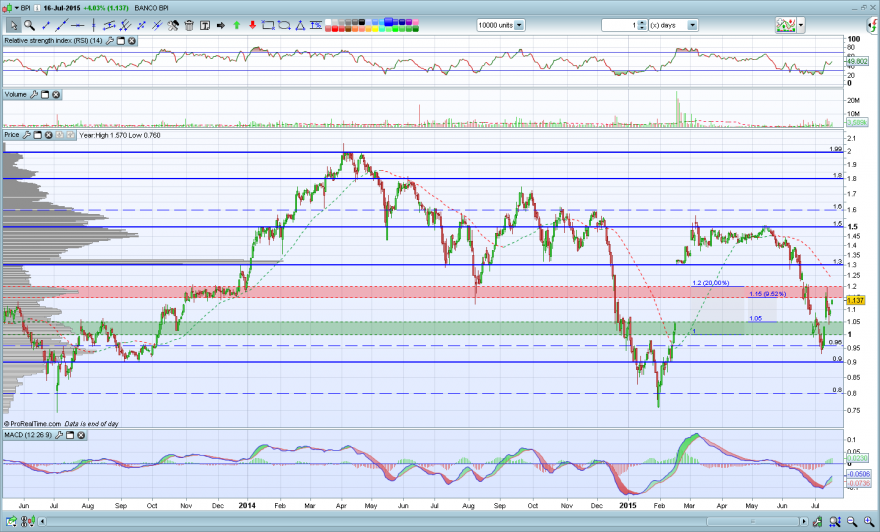This screenshot has height=532, width=880.
Task: Click the trash can delete objects icon
Action: [189, 25]
